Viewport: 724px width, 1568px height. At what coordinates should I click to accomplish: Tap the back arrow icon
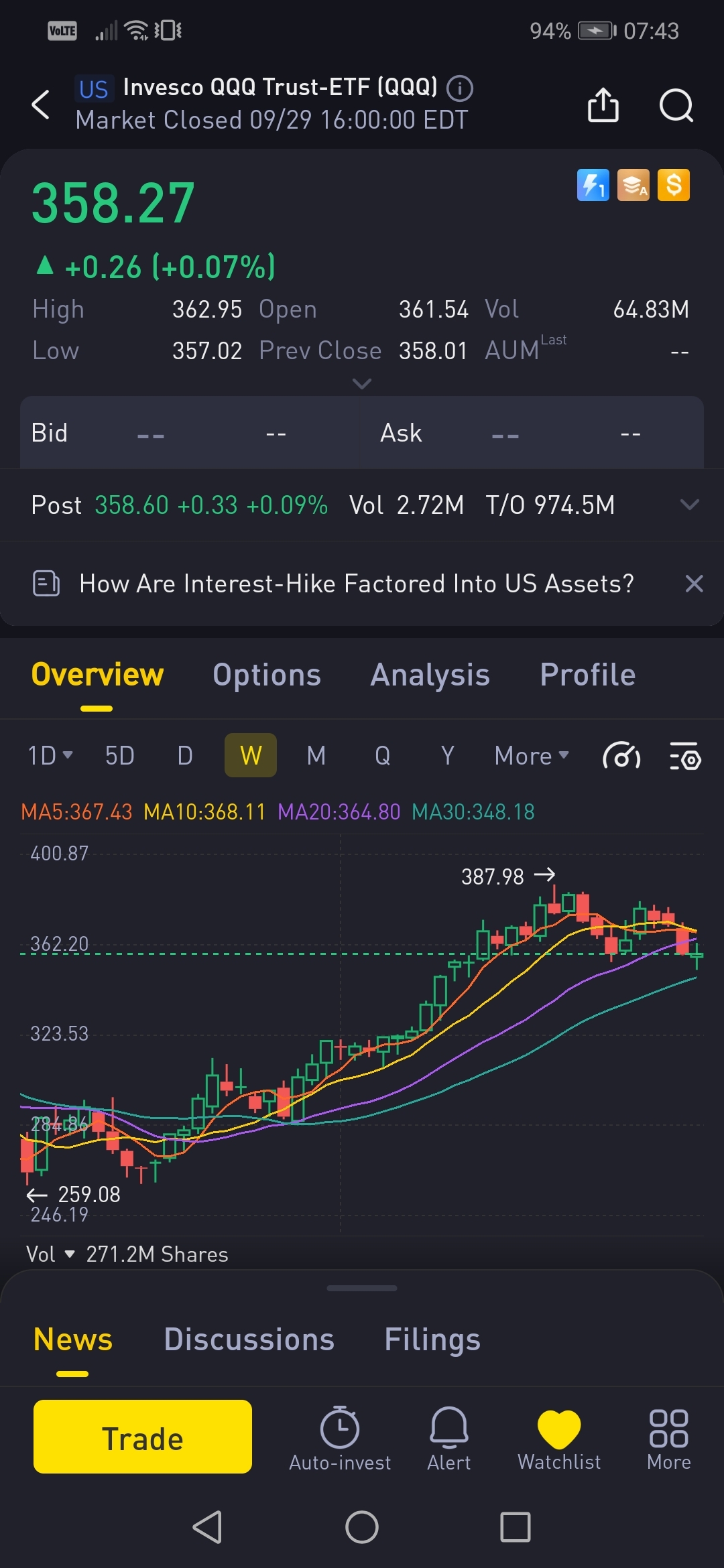click(x=42, y=105)
